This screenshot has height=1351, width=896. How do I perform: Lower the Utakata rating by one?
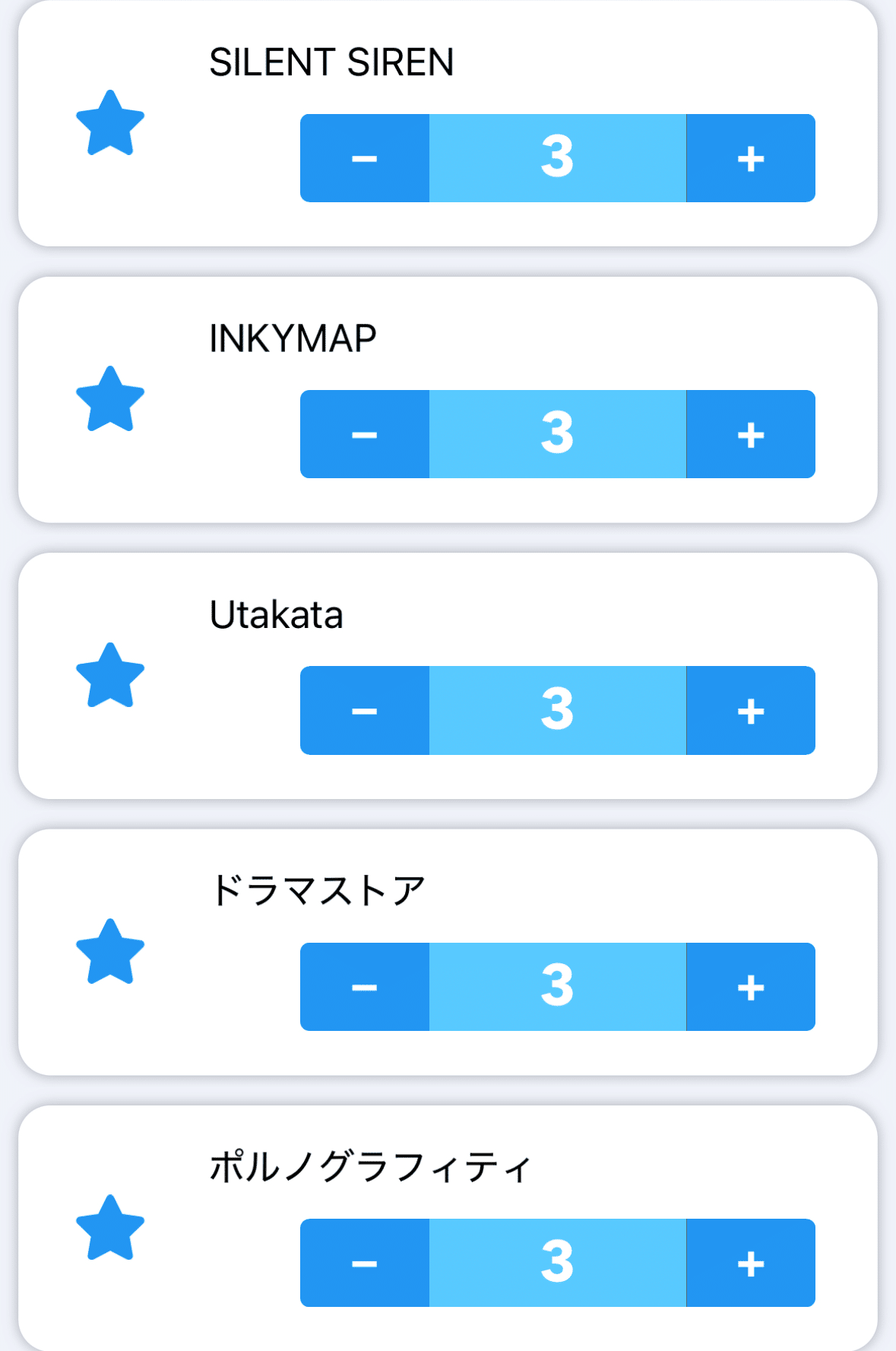[365, 711]
